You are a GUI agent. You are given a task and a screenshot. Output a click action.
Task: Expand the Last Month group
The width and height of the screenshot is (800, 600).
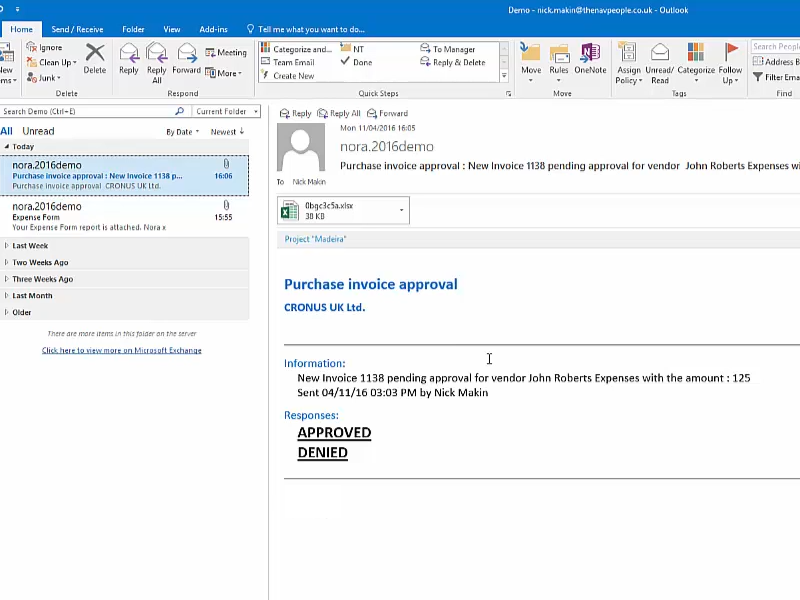[x=7, y=295]
